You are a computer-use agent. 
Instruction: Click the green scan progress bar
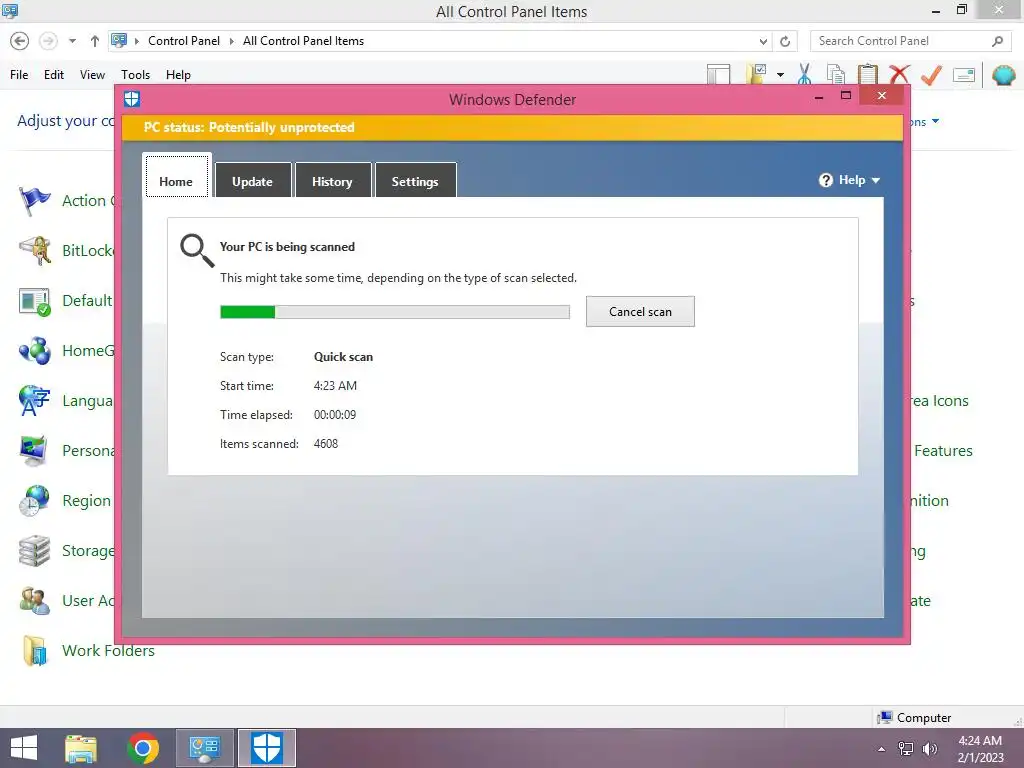pyautogui.click(x=394, y=312)
